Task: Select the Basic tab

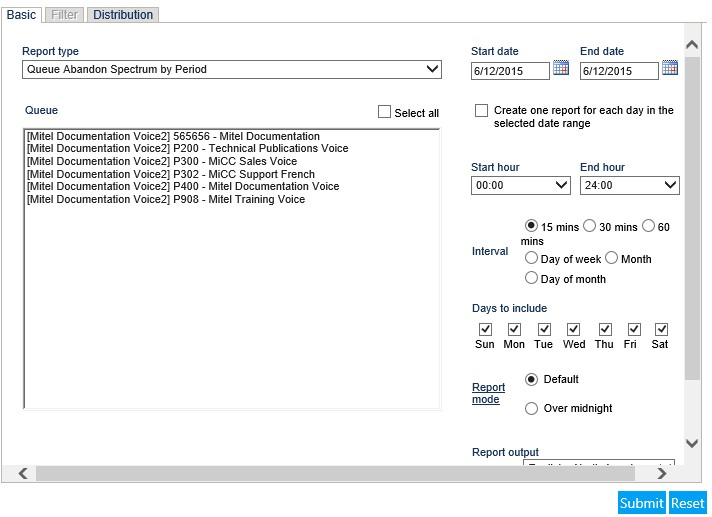Action: (21, 15)
